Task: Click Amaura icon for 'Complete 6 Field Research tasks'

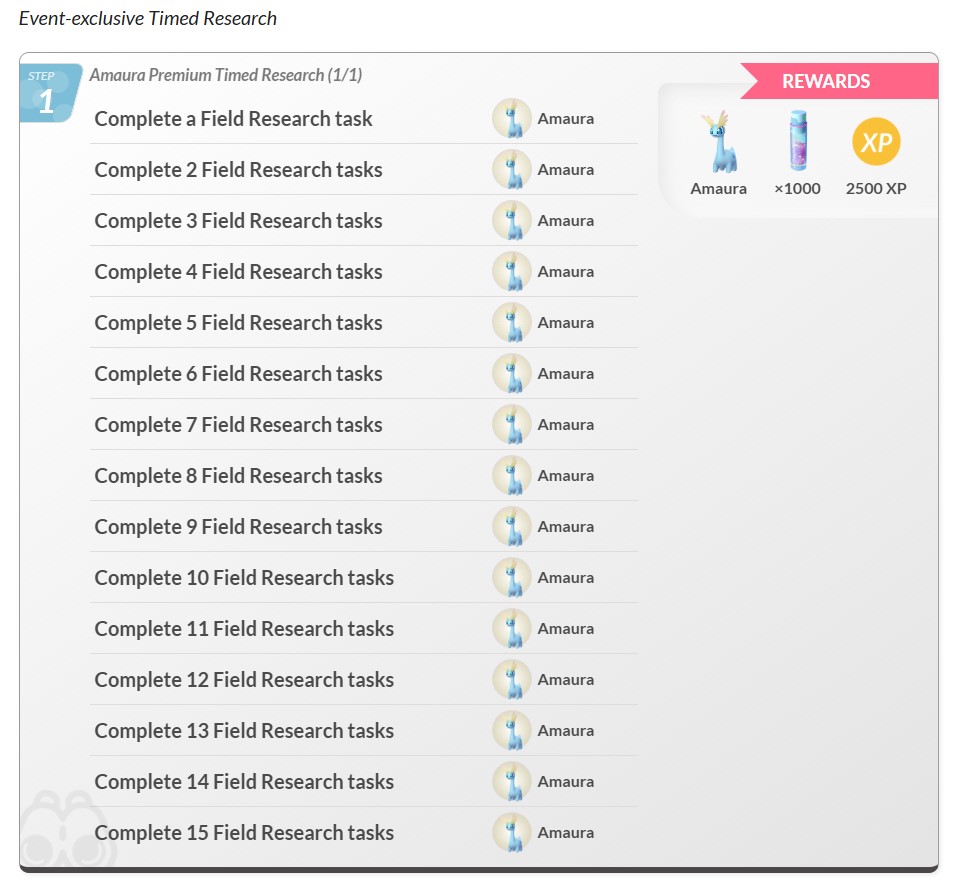Action: coord(512,374)
